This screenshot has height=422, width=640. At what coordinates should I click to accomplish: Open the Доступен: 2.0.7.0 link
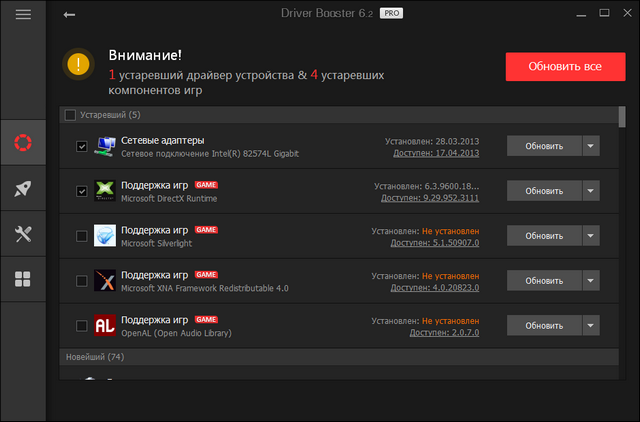point(444,333)
